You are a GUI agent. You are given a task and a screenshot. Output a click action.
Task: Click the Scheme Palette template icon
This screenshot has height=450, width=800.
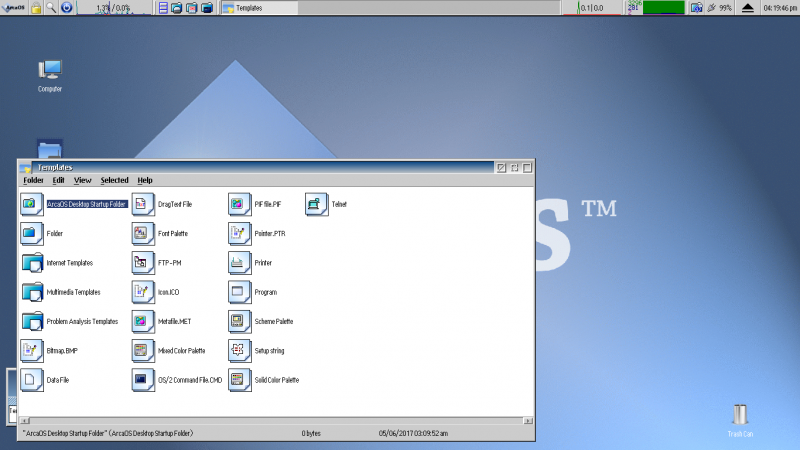(238, 321)
